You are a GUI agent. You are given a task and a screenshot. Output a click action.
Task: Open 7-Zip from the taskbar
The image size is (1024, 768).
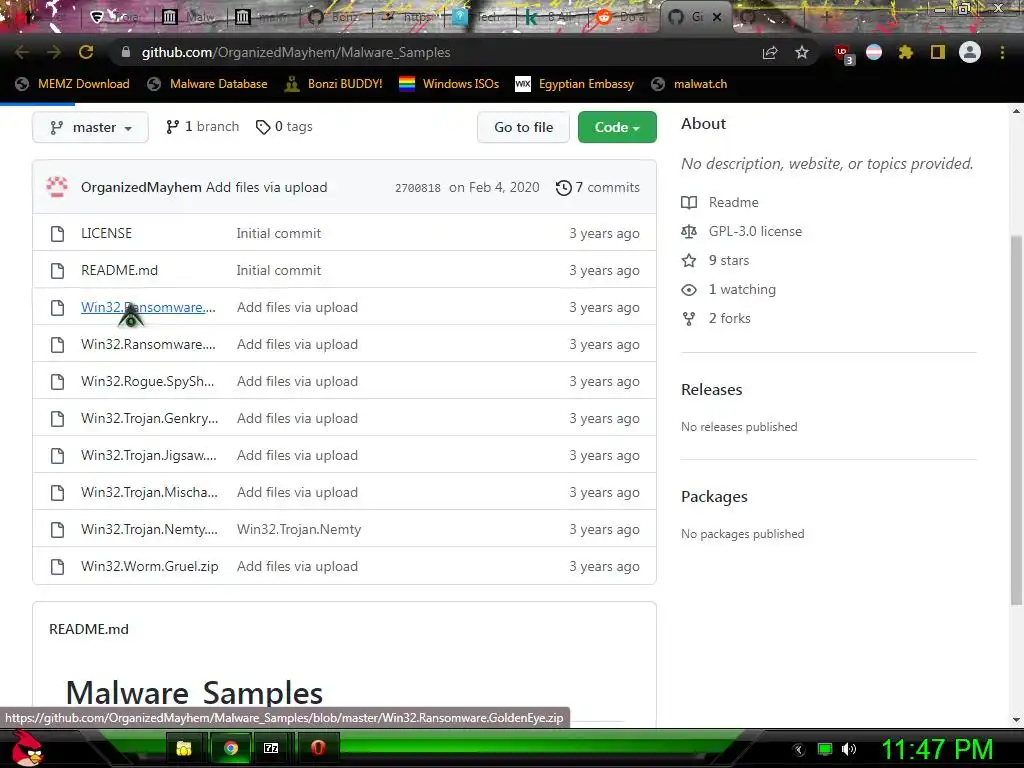click(271, 748)
